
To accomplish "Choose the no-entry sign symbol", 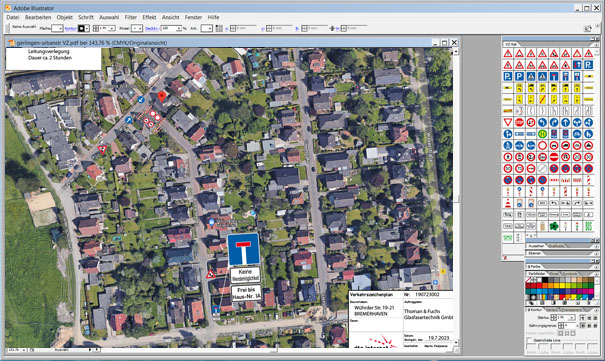I will 554,157.
